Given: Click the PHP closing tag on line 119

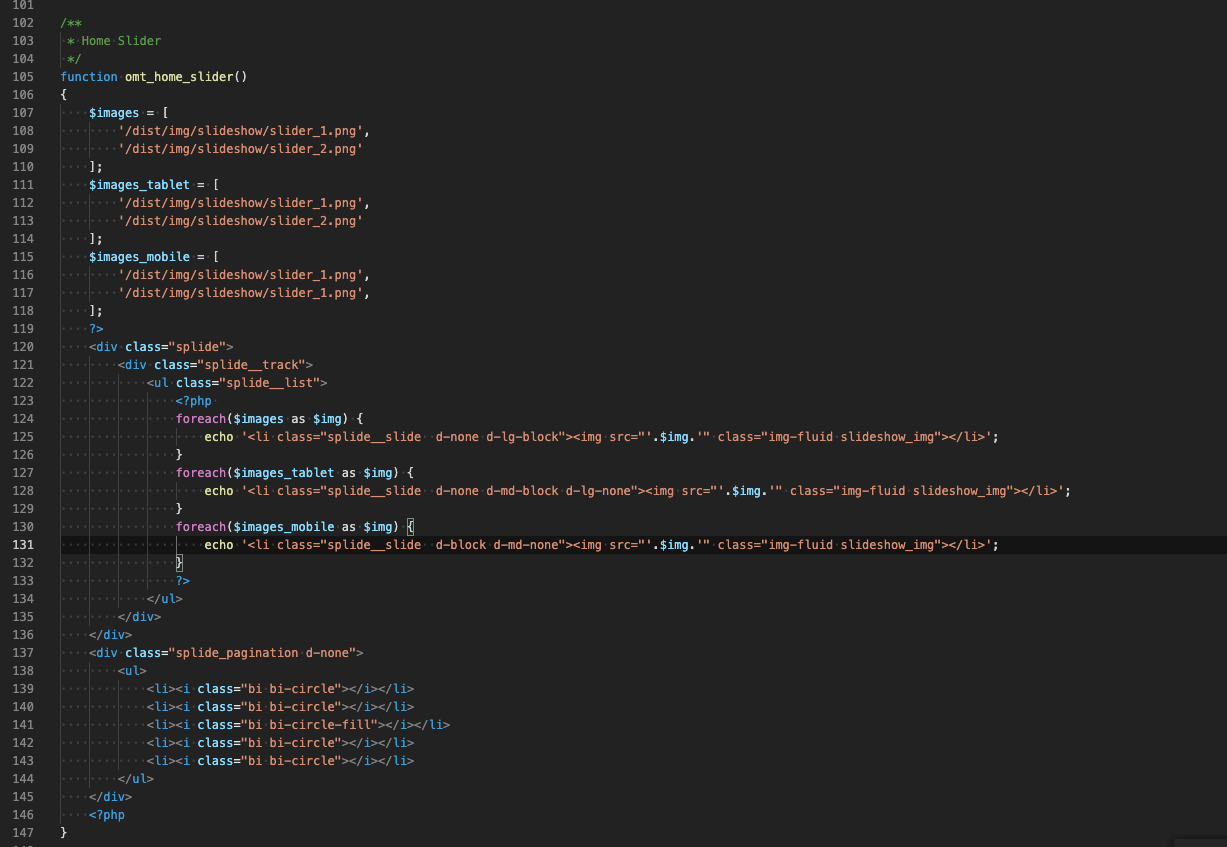Looking at the screenshot, I should coord(96,329).
